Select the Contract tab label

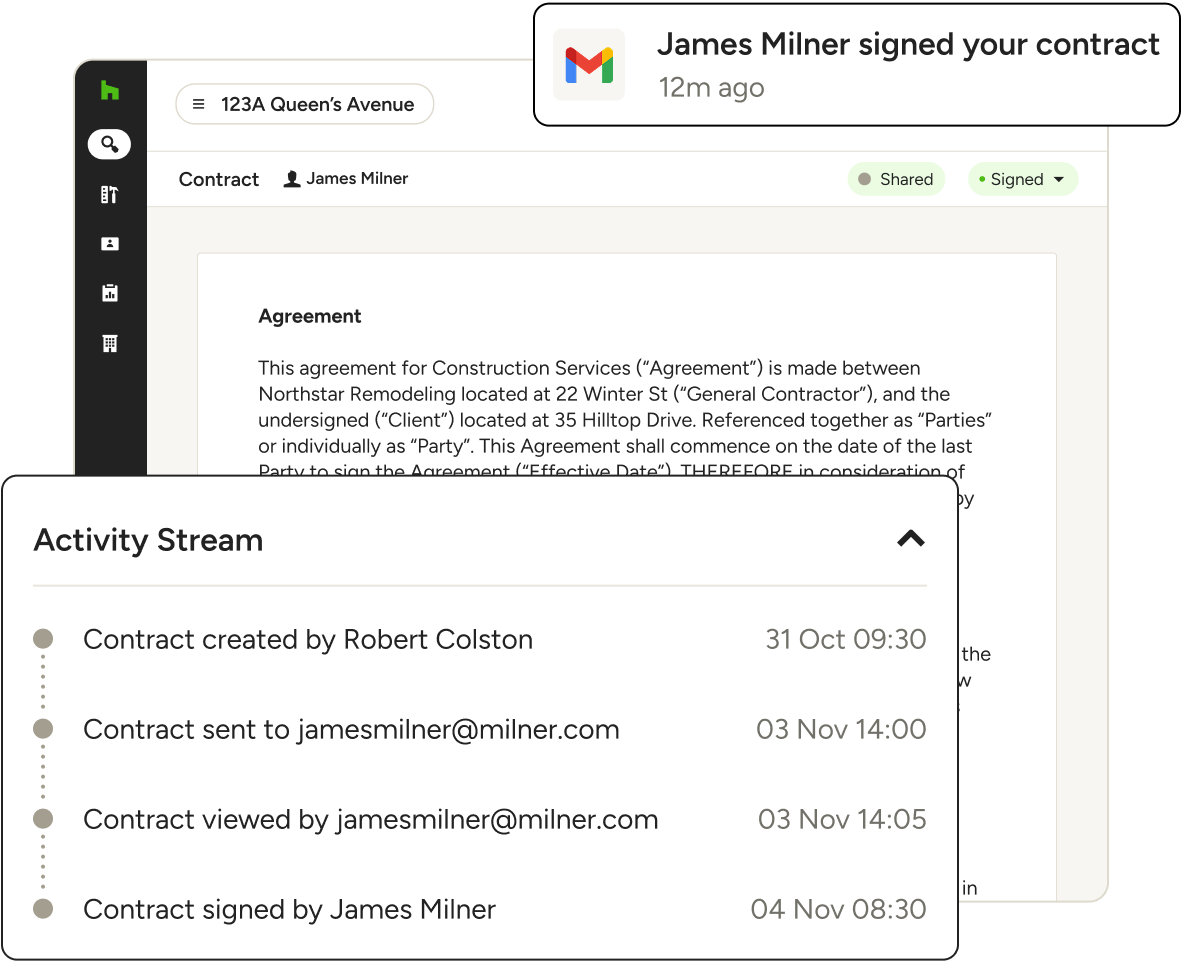click(x=219, y=179)
